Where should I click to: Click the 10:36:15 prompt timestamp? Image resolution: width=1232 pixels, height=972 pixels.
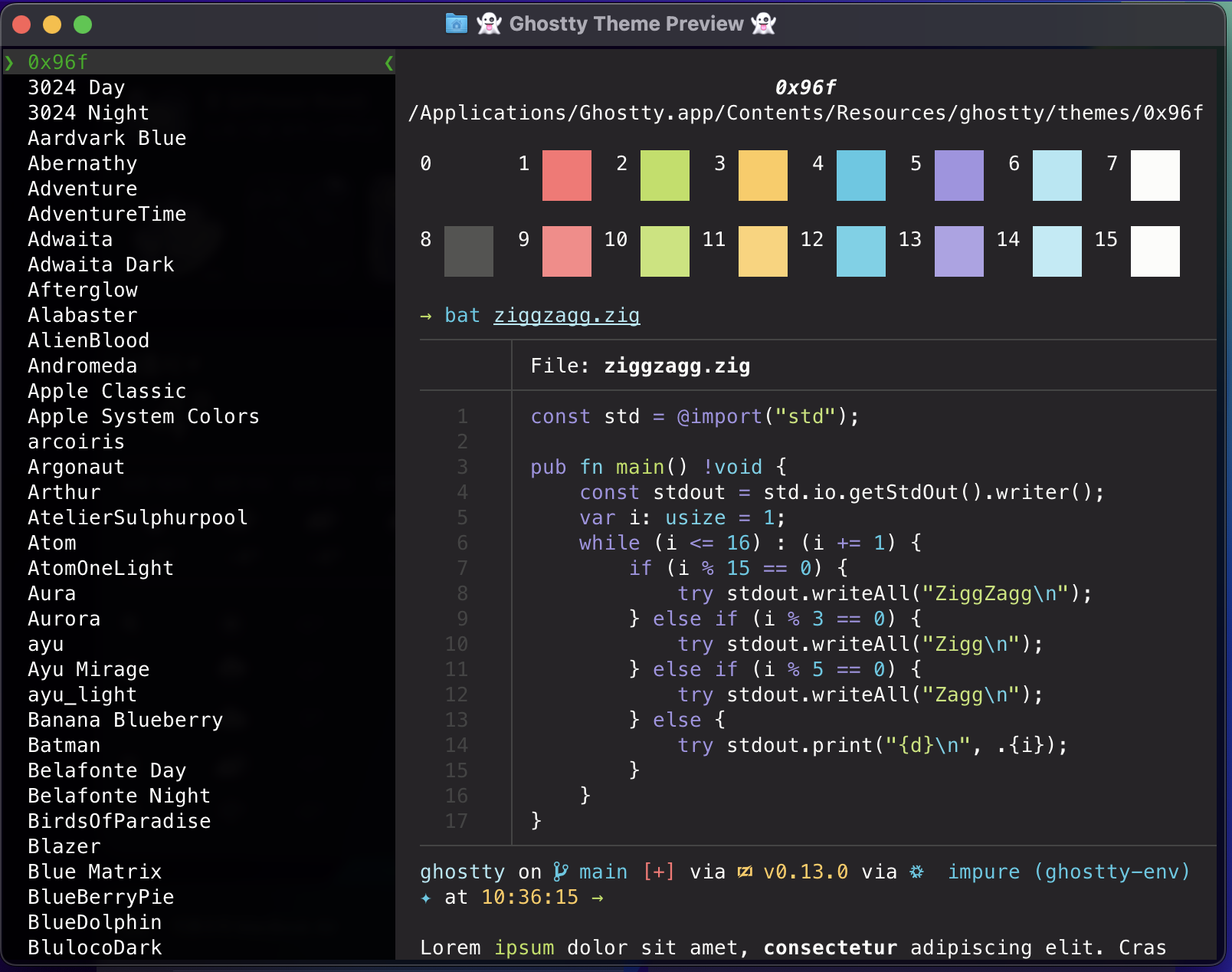click(529, 897)
